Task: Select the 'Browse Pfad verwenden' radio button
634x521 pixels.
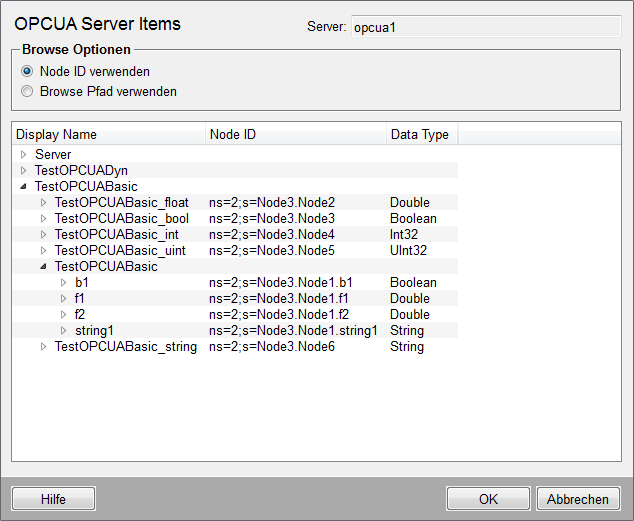Action: pos(27,91)
